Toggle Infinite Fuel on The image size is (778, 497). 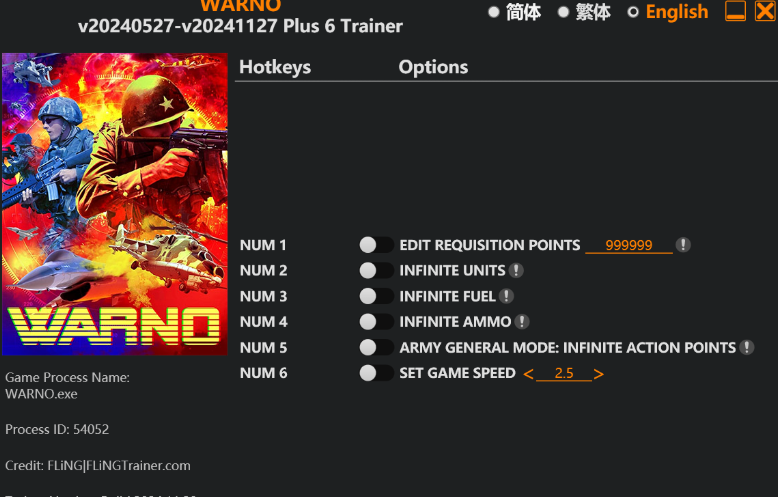click(x=376, y=296)
